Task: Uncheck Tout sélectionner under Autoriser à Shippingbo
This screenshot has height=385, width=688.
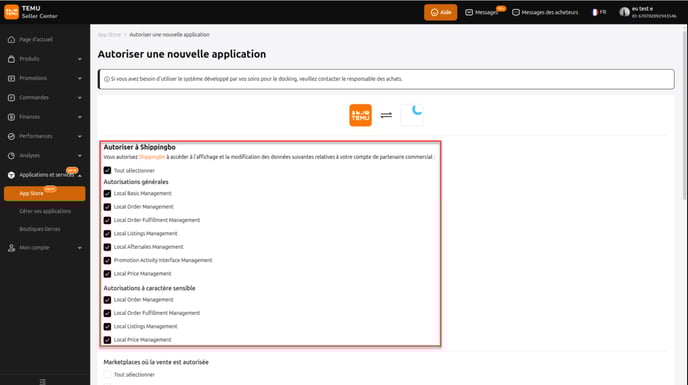Action: pos(108,170)
